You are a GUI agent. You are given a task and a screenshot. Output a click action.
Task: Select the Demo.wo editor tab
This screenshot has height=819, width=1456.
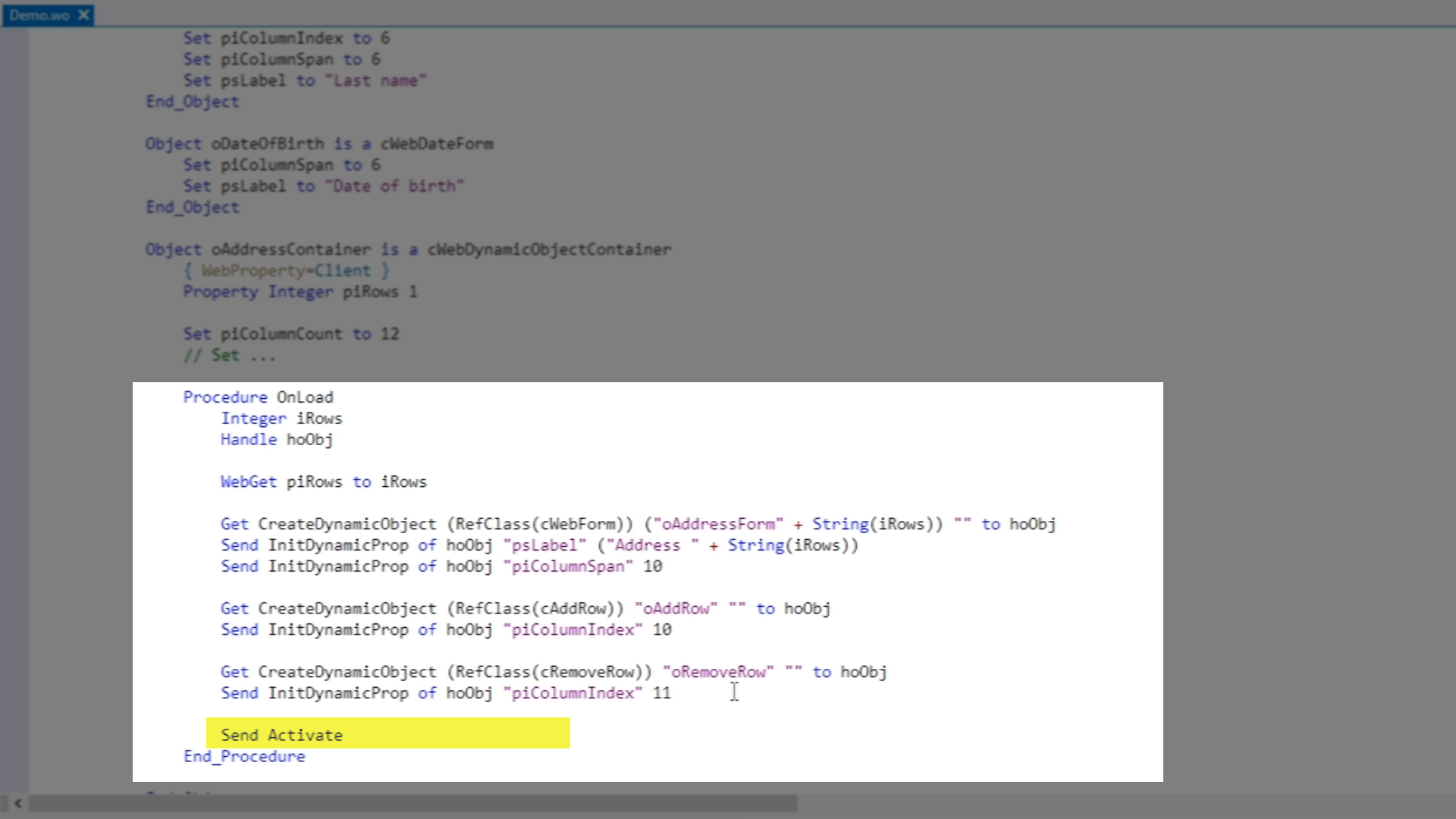point(39,15)
